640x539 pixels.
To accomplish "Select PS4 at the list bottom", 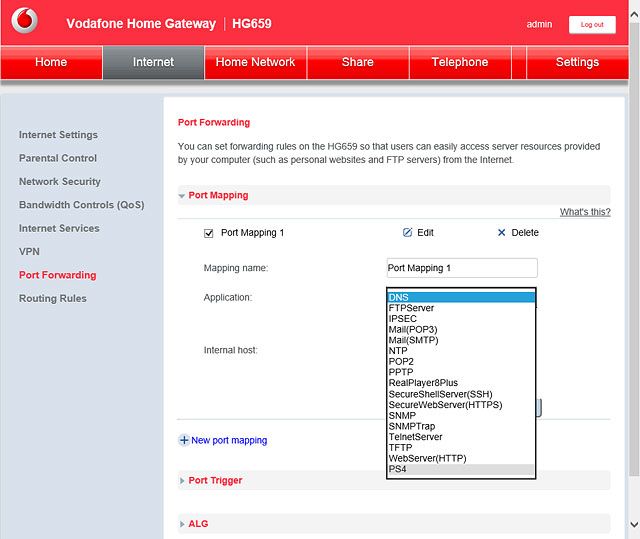I will click(460, 469).
